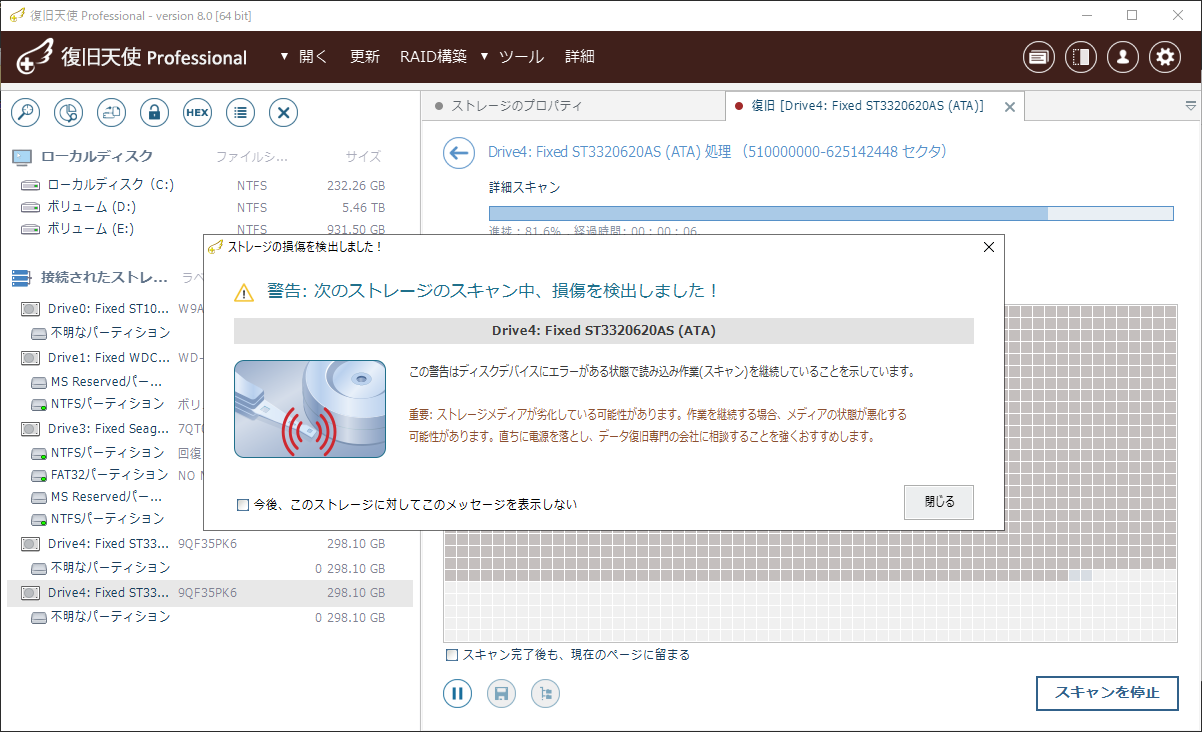This screenshot has width=1202, height=732.
Task: Open the ツール dropdown menu
Action: pos(512,57)
